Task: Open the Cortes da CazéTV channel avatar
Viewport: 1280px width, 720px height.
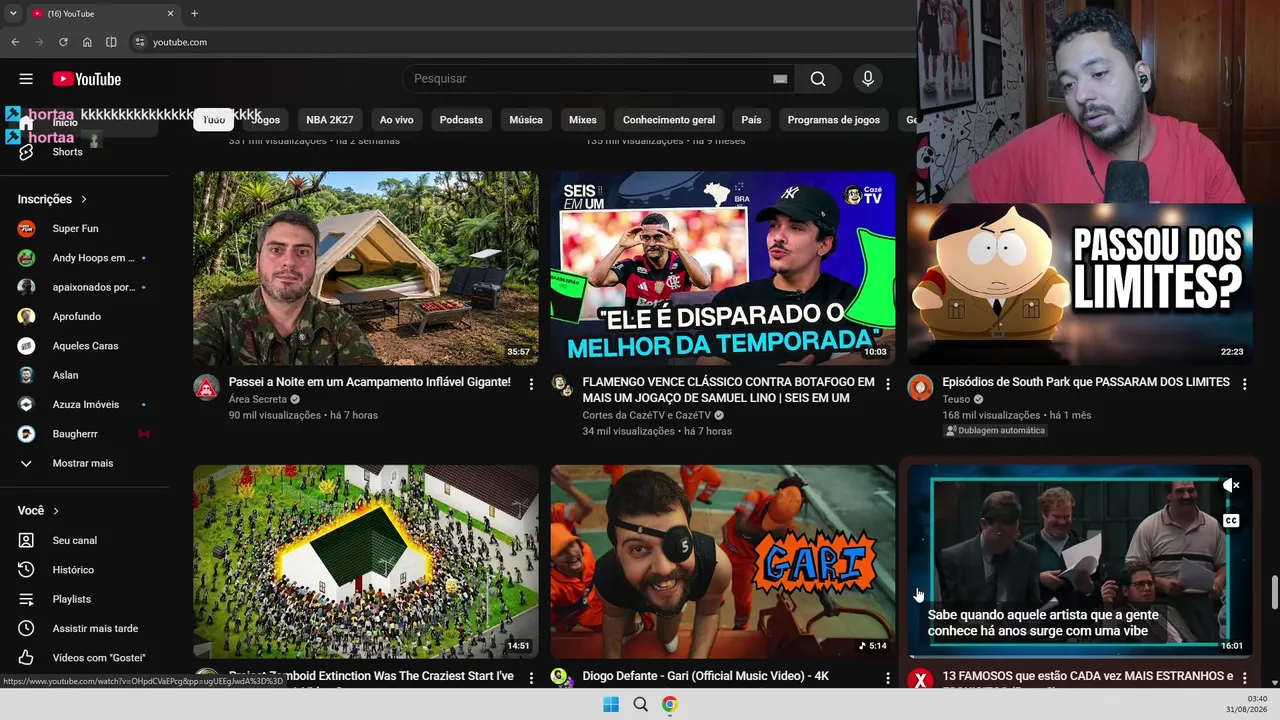Action: click(x=561, y=387)
